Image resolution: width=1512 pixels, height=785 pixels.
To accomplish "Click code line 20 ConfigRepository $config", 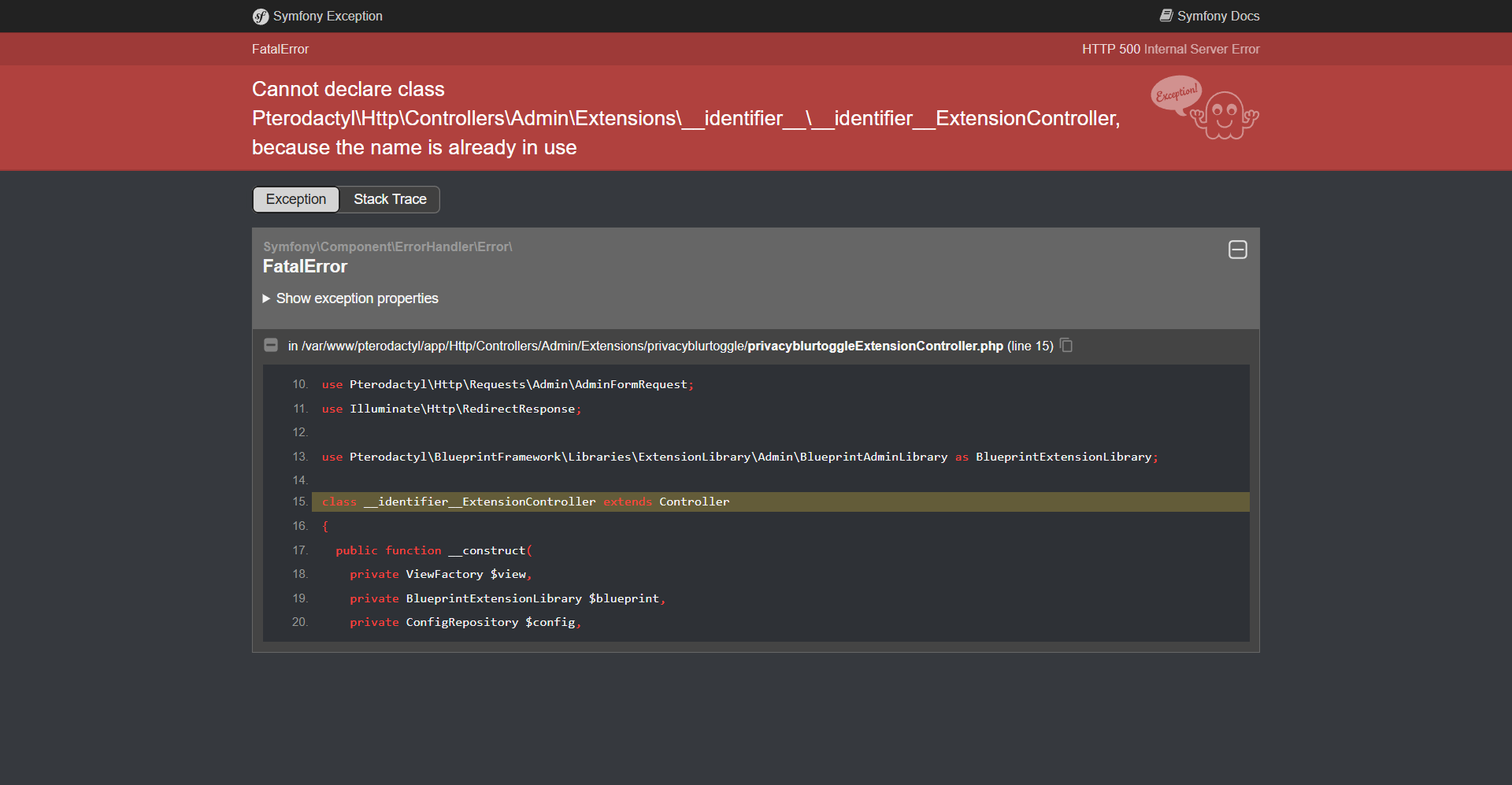I will tap(465, 622).
